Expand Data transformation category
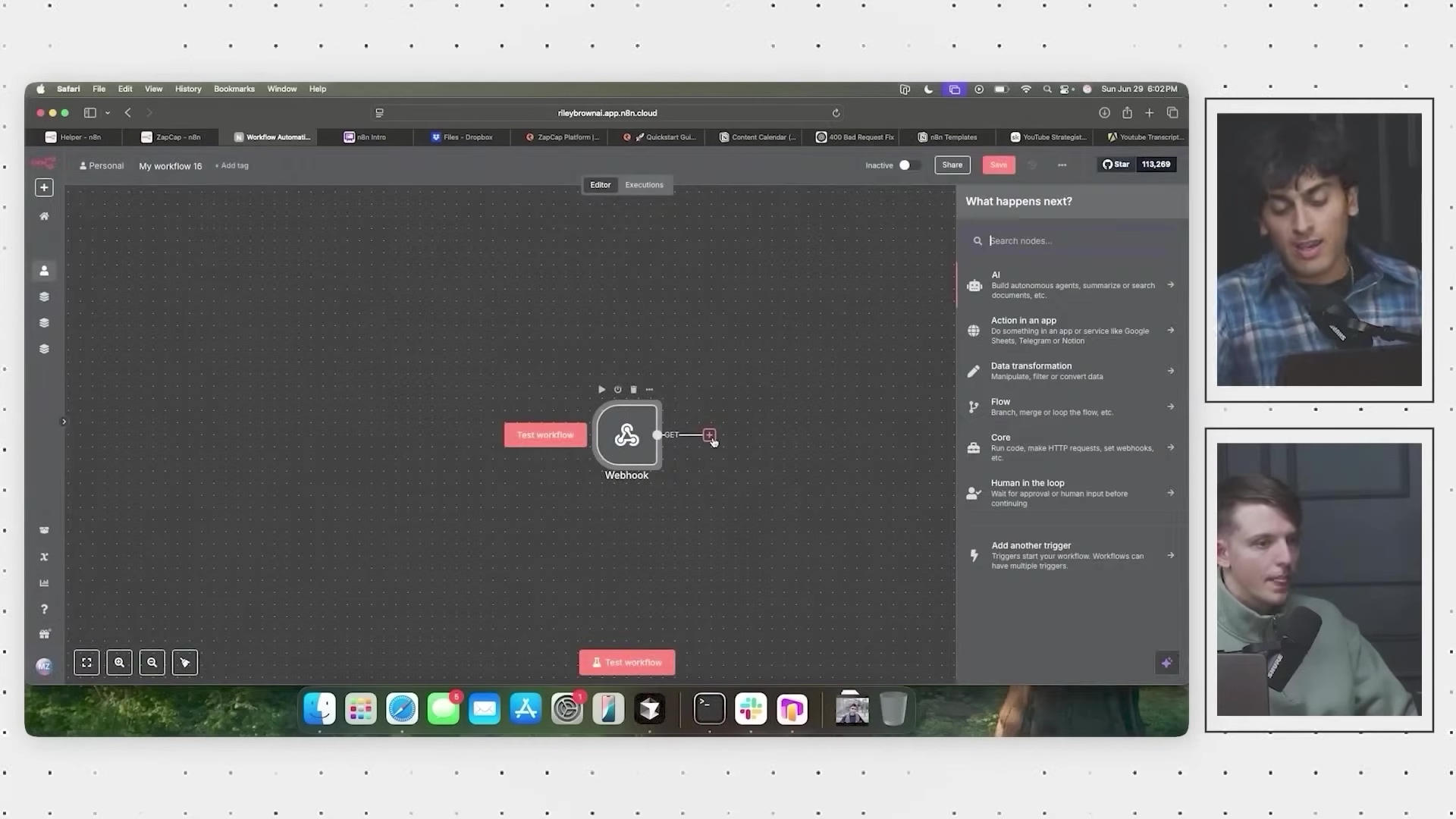Image resolution: width=1456 pixels, height=819 pixels. tap(1072, 371)
